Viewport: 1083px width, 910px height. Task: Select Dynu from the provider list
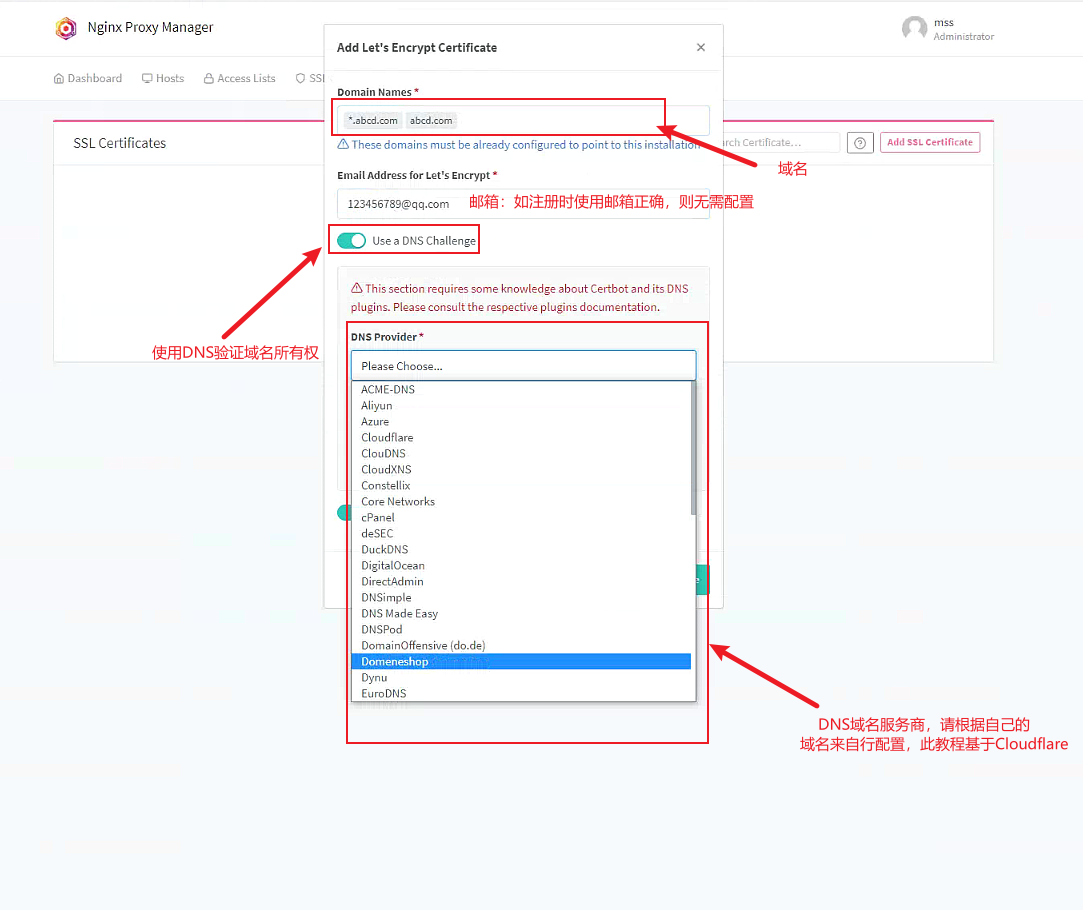[x=521, y=677]
